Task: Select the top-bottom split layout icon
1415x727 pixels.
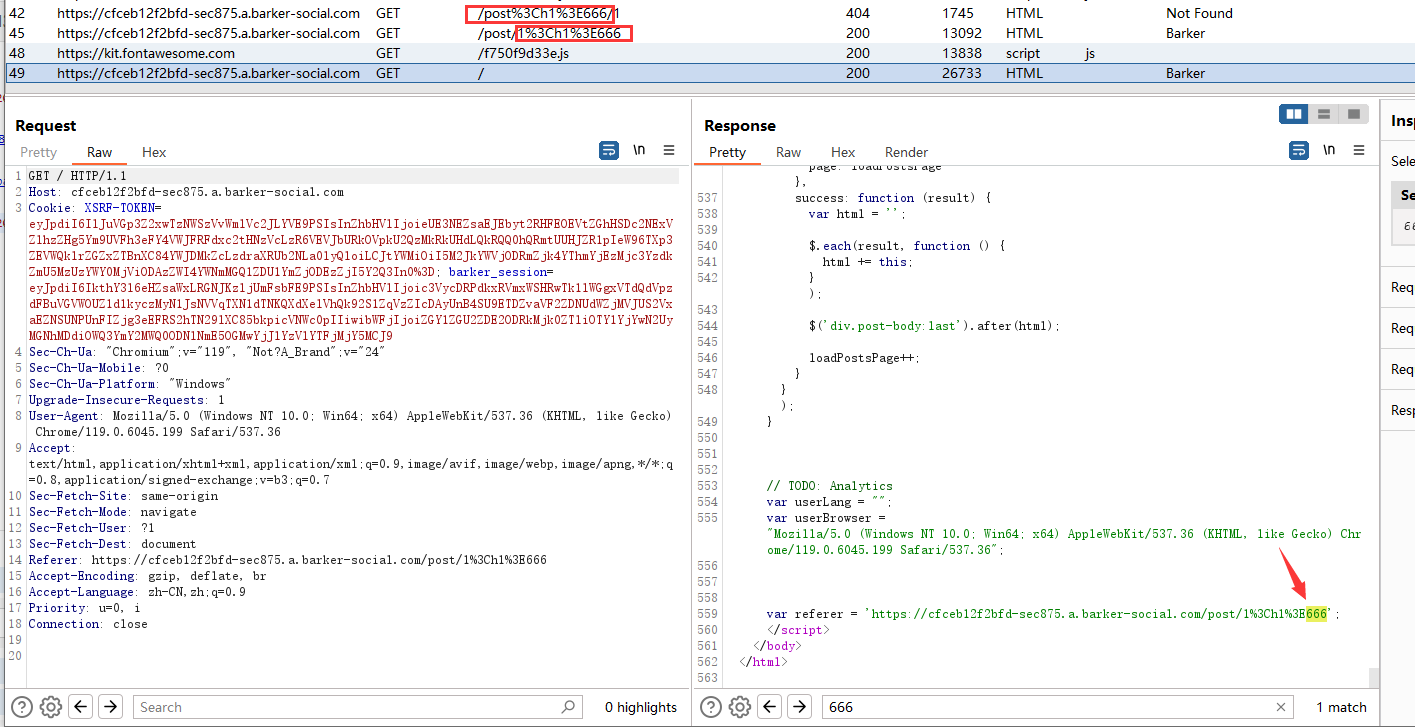Action: pyautogui.click(x=1323, y=114)
